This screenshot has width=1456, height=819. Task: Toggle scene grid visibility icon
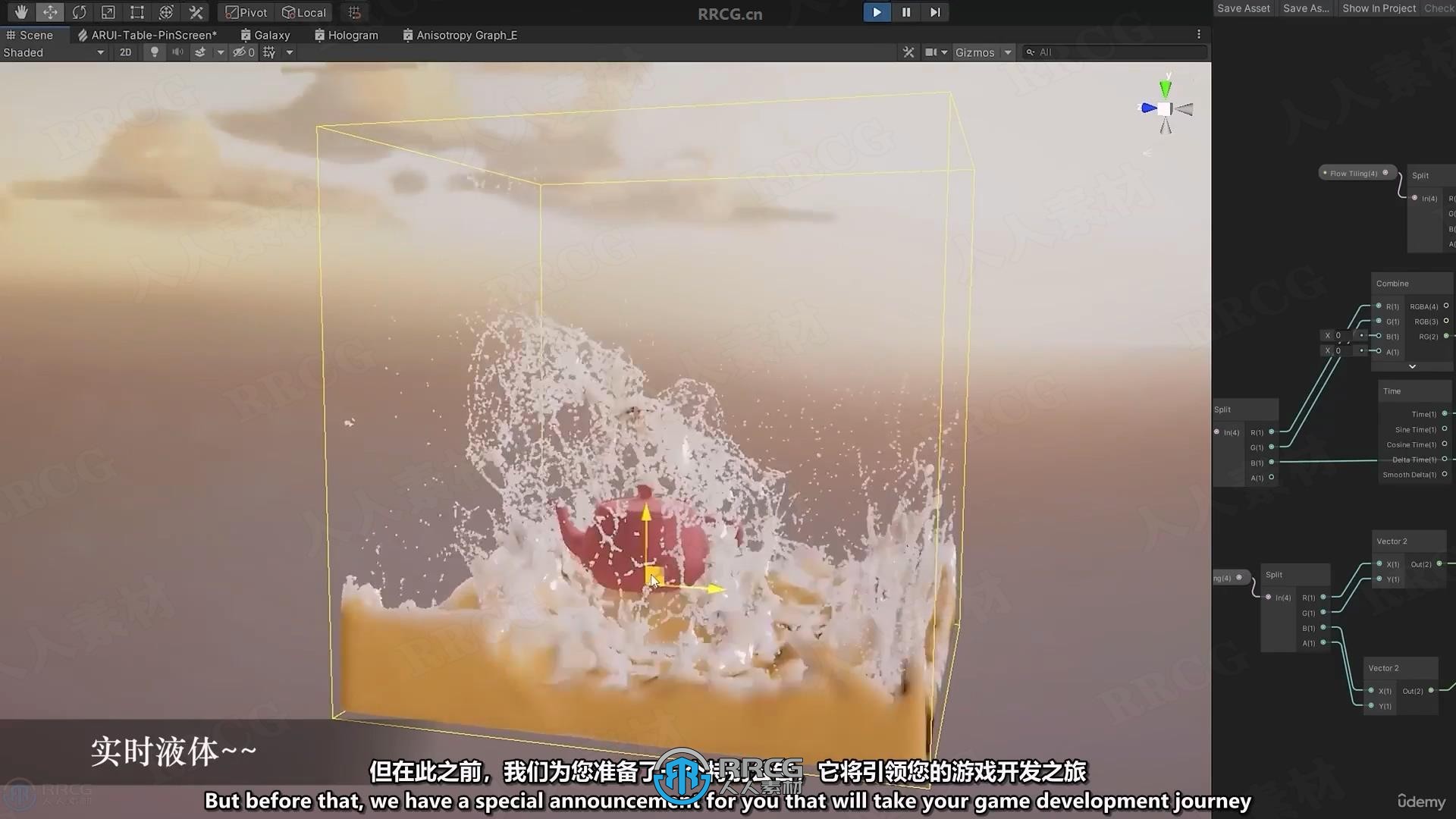click(x=269, y=52)
